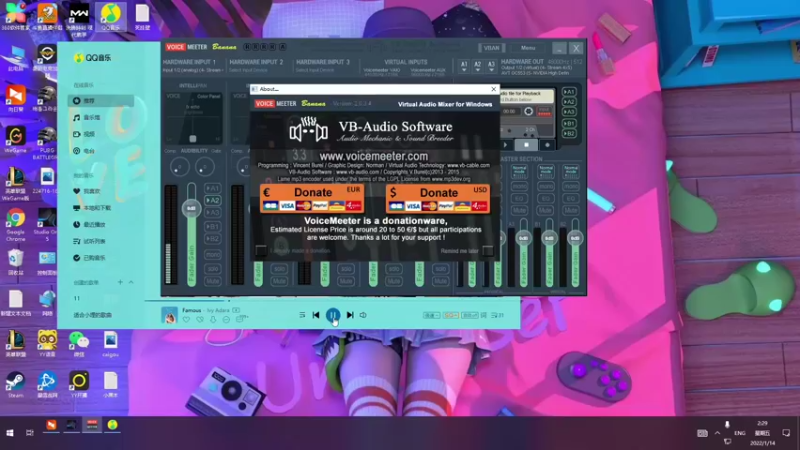Open the QQ Music playback speed dropdown
This screenshot has height=450, width=800.
(431, 315)
